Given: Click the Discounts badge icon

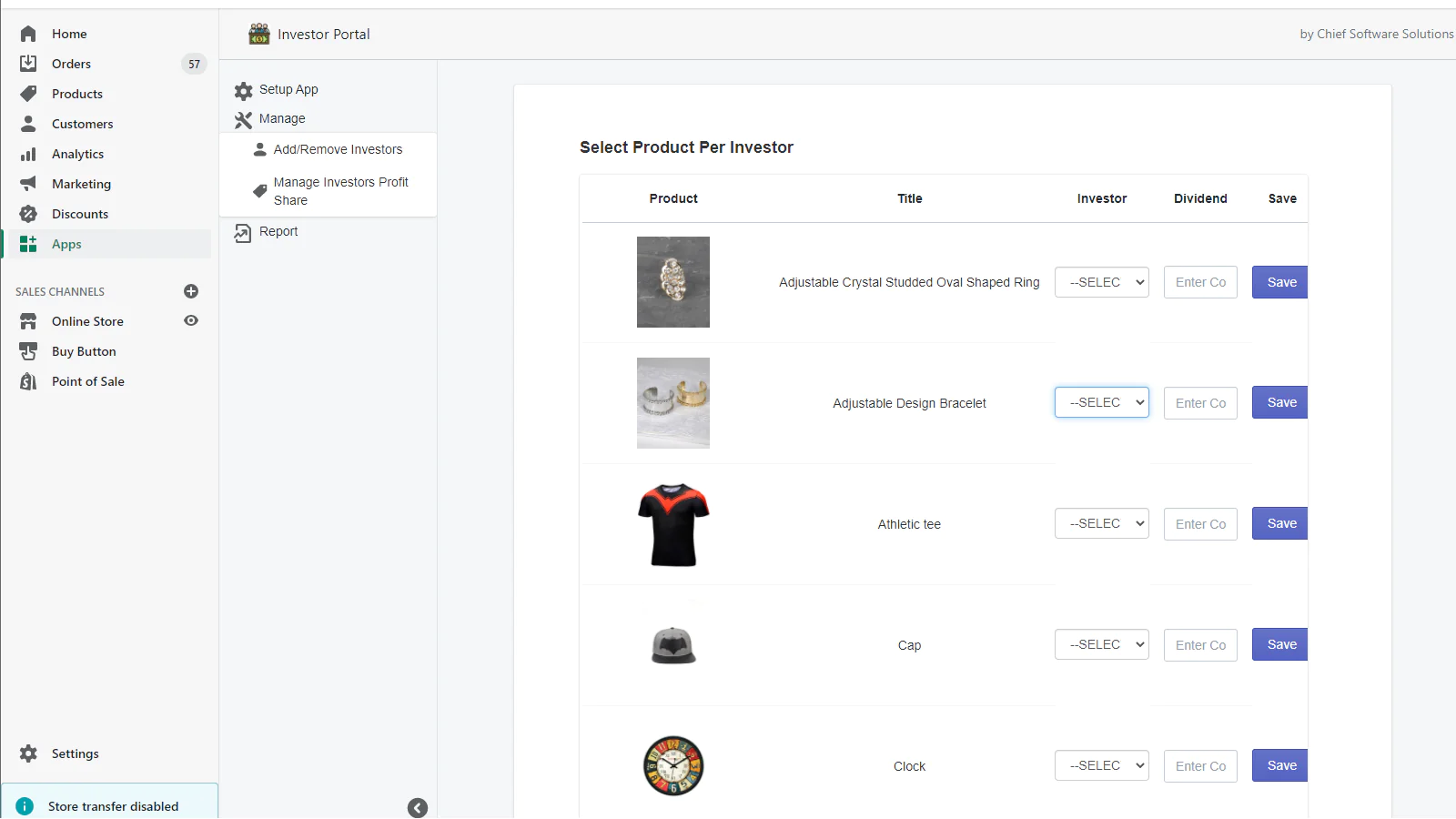Looking at the screenshot, I should coord(28,214).
